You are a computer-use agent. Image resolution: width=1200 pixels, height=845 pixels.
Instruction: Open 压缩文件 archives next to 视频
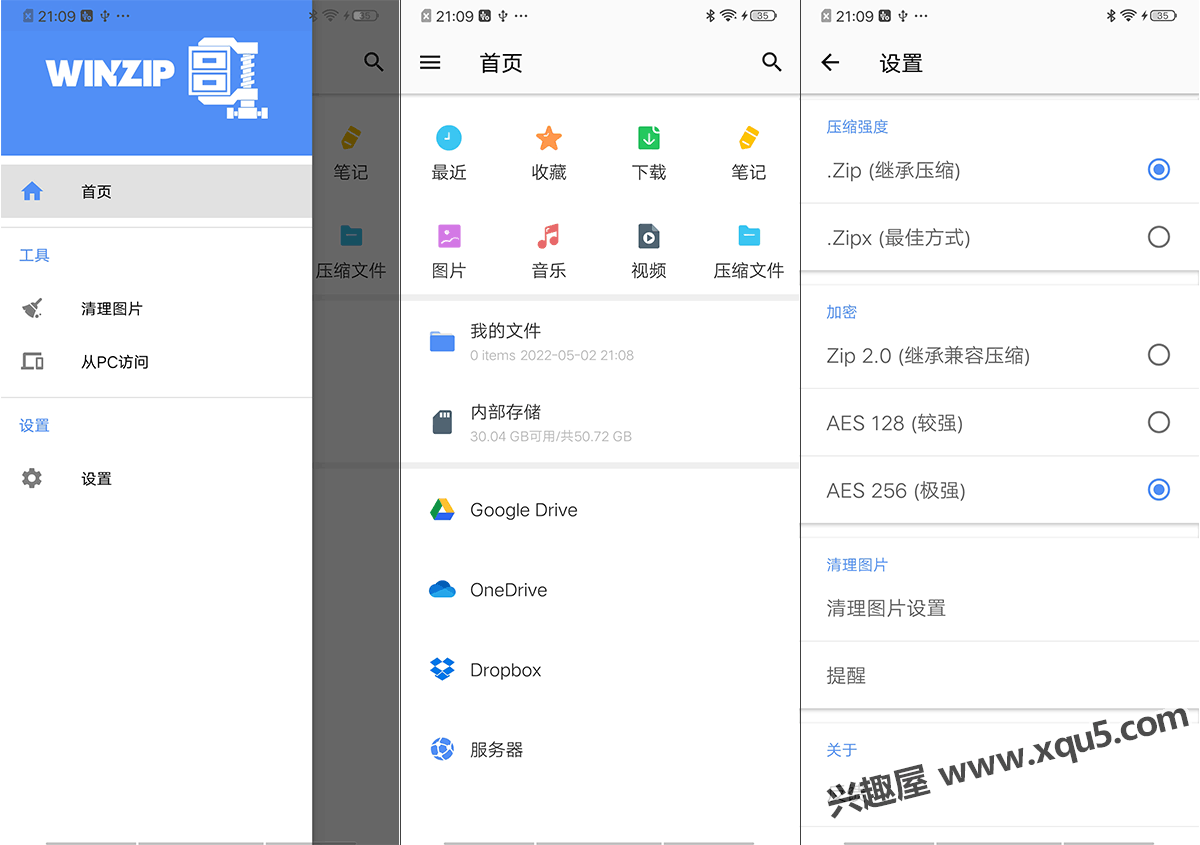tap(749, 251)
